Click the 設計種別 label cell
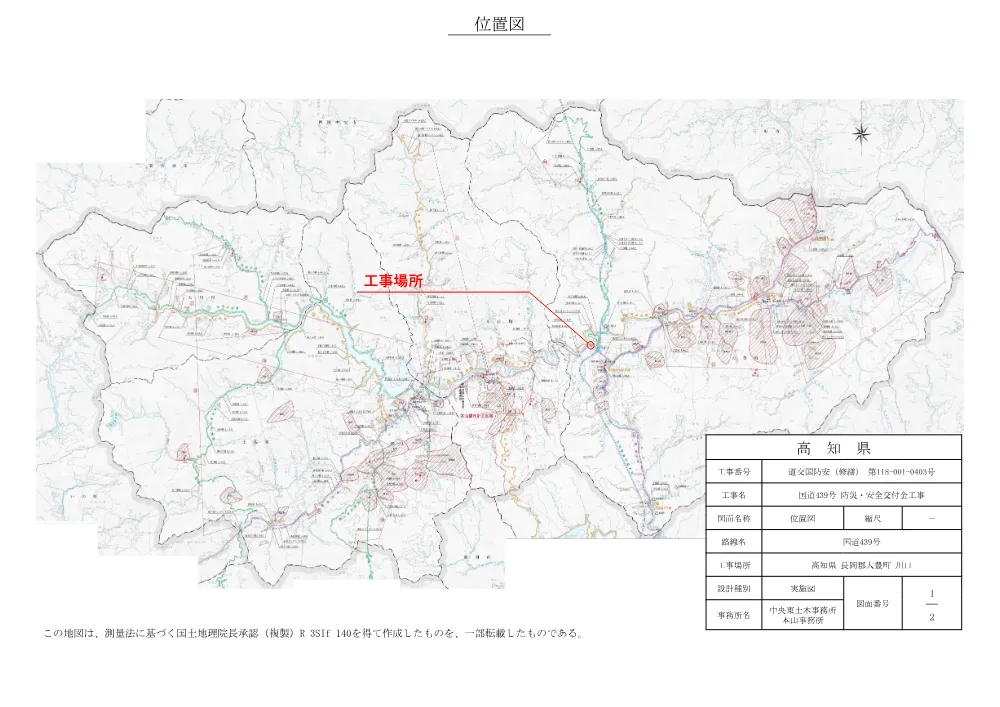This screenshot has width=1000, height=707. point(734,588)
